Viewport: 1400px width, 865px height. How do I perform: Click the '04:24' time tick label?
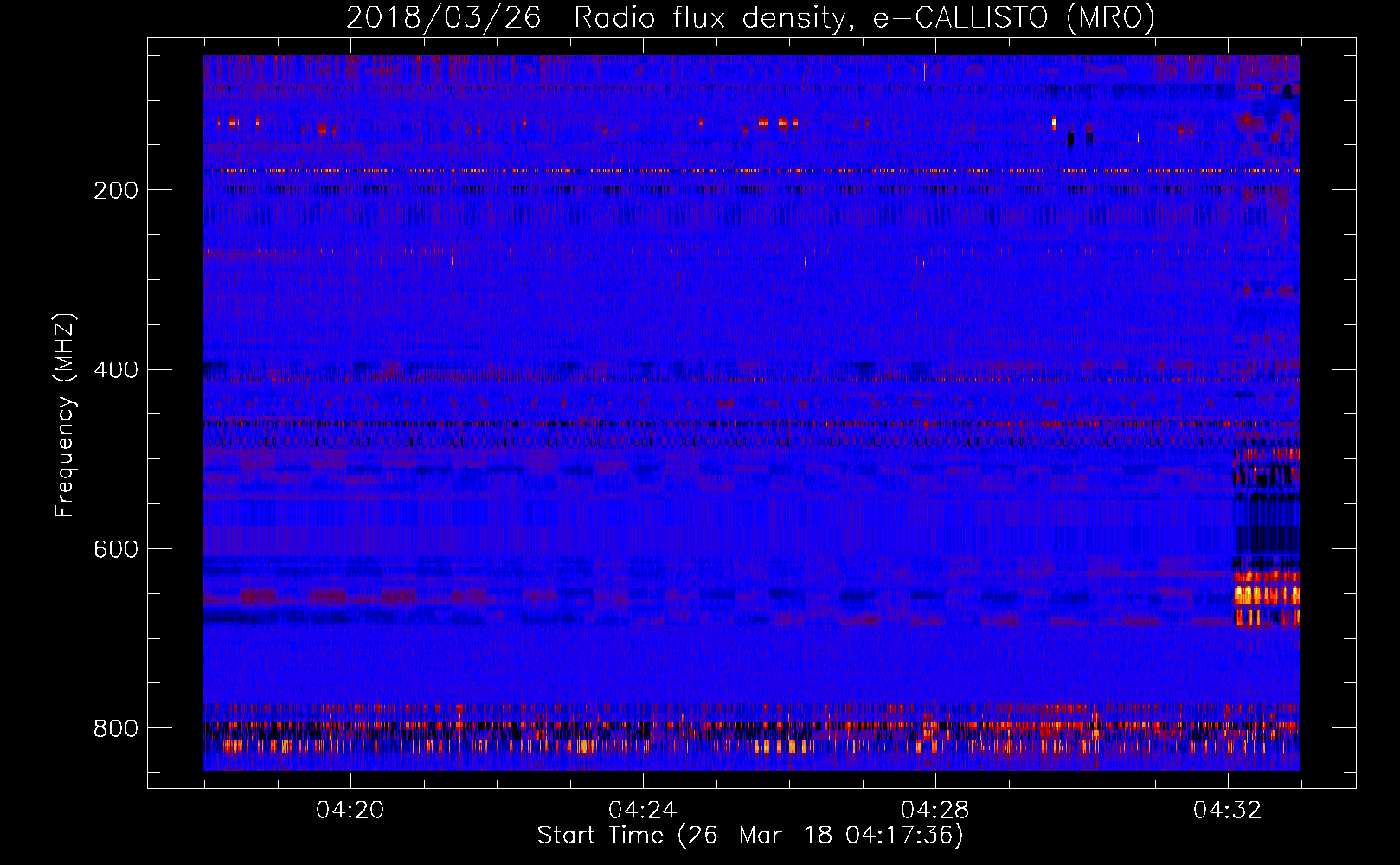[643, 810]
